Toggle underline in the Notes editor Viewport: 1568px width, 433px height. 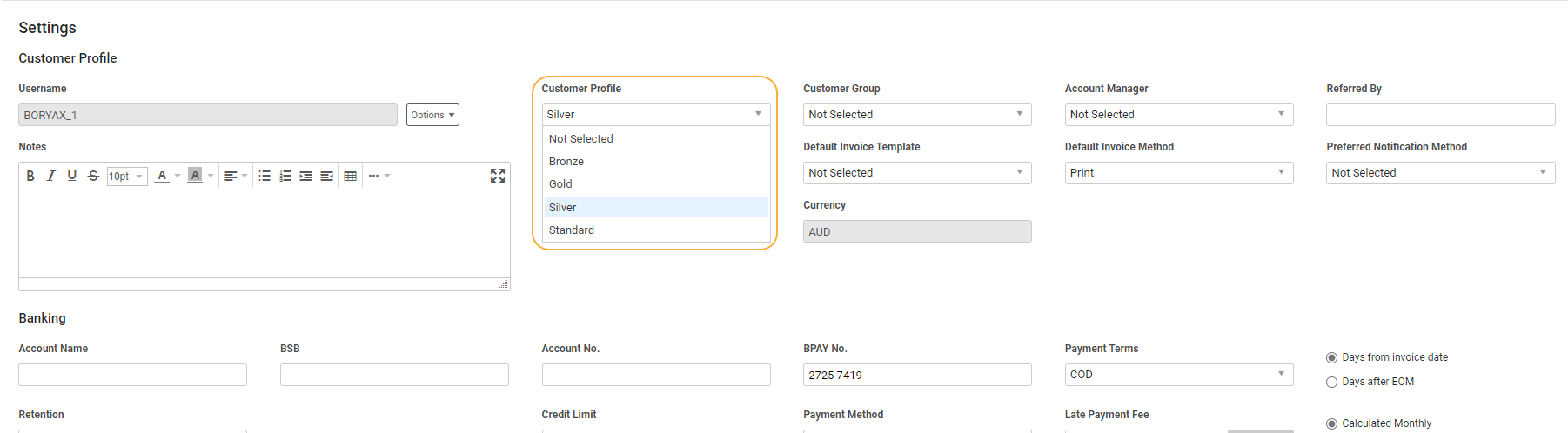click(x=72, y=176)
